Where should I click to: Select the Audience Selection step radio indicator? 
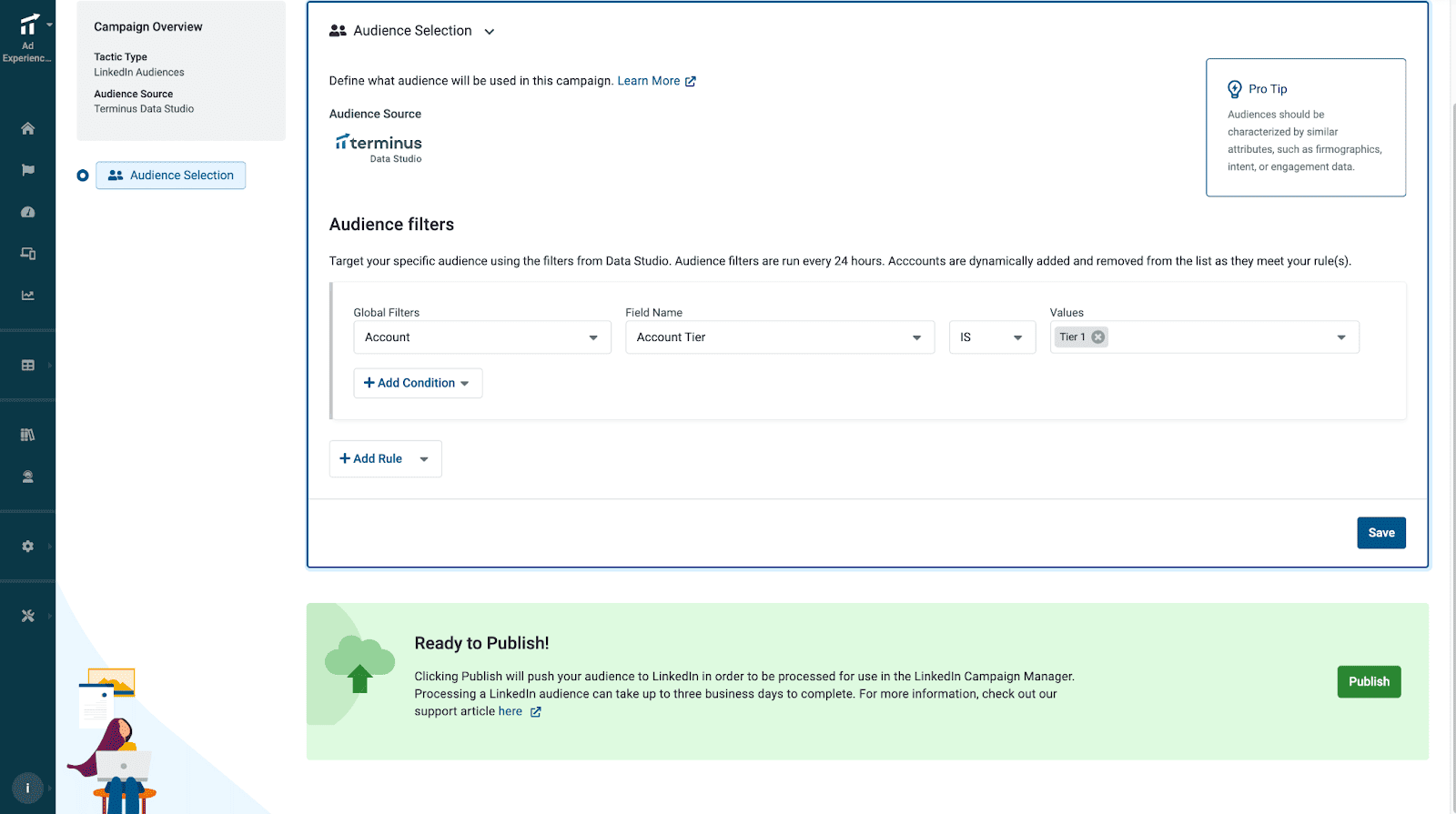pyautogui.click(x=83, y=176)
